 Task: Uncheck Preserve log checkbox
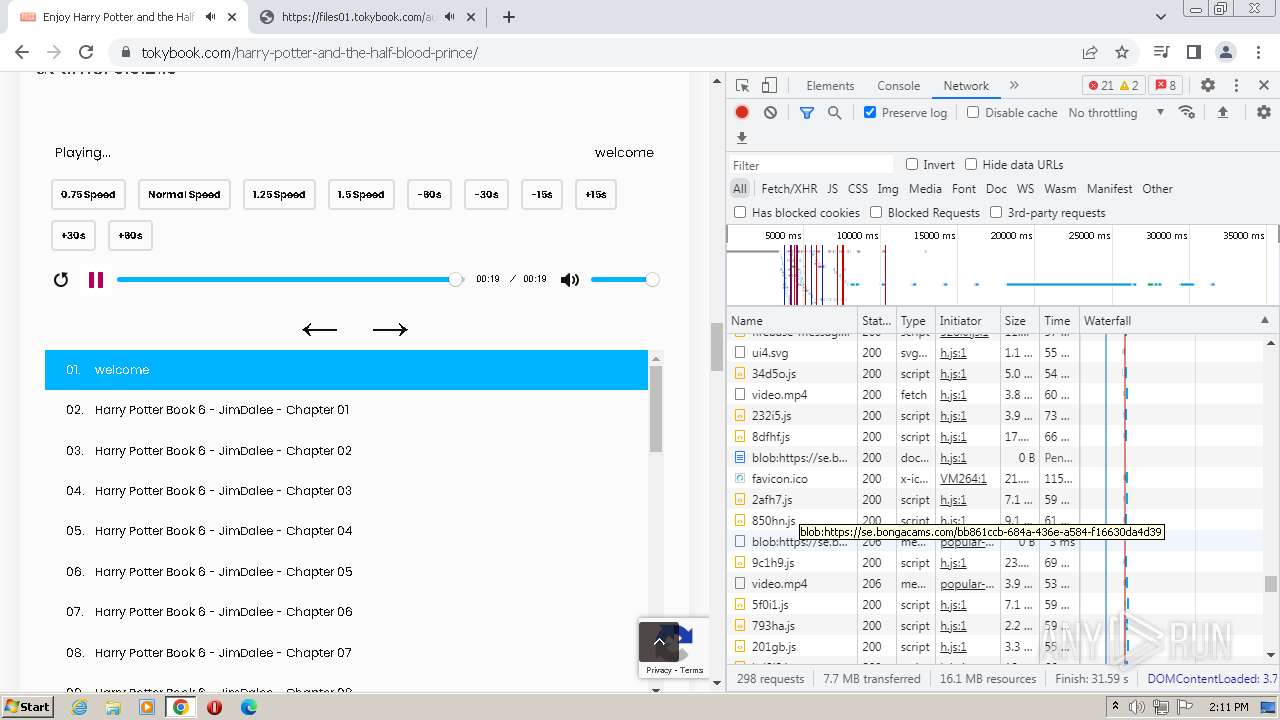[870, 113]
